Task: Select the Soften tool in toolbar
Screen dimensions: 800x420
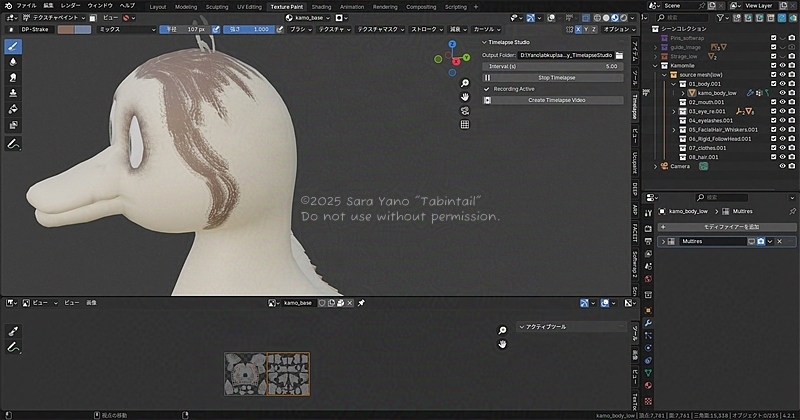Action: click(x=14, y=62)
